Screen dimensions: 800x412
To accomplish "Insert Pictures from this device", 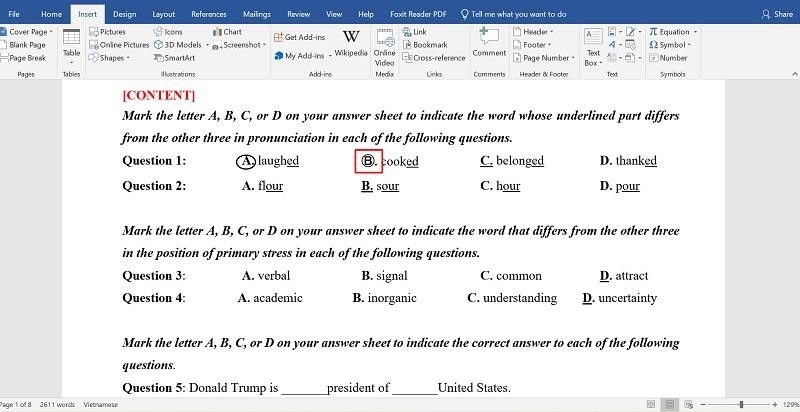I will pos(107,32).
